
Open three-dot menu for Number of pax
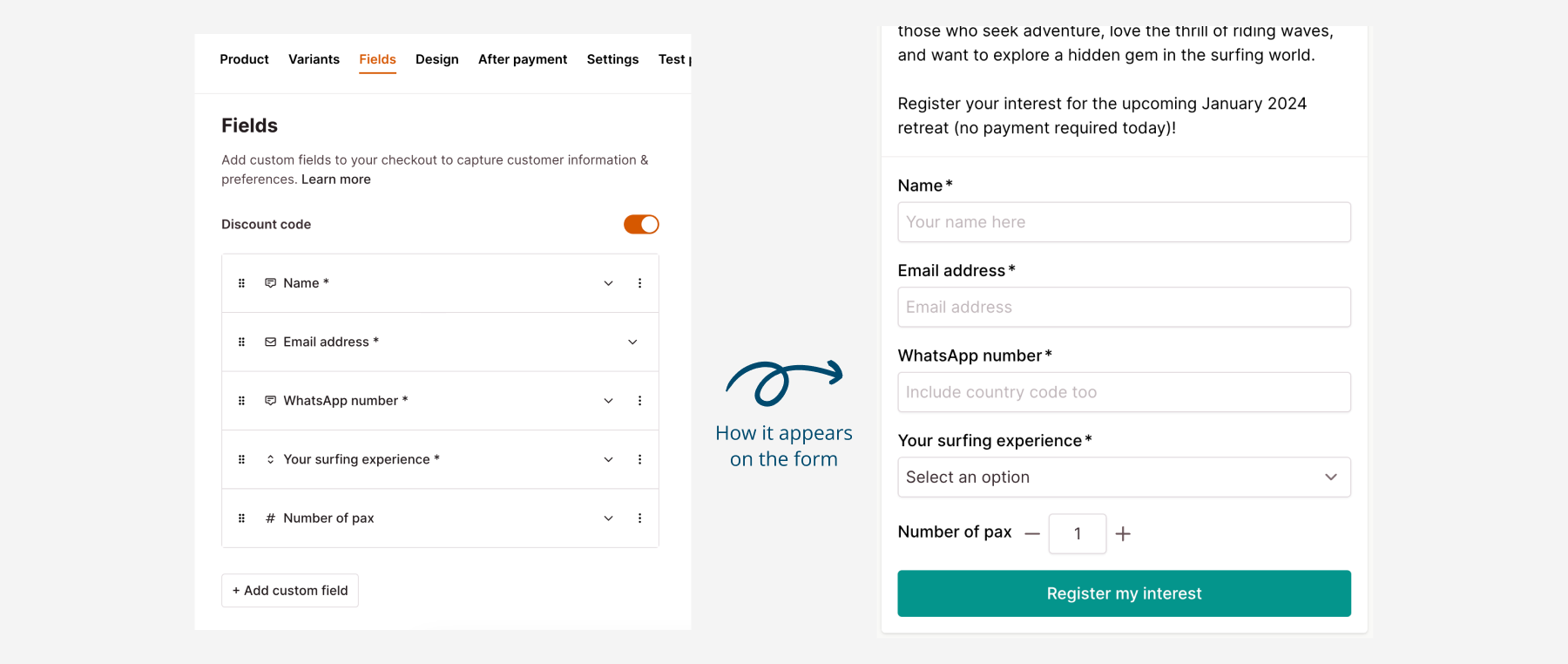639,518
